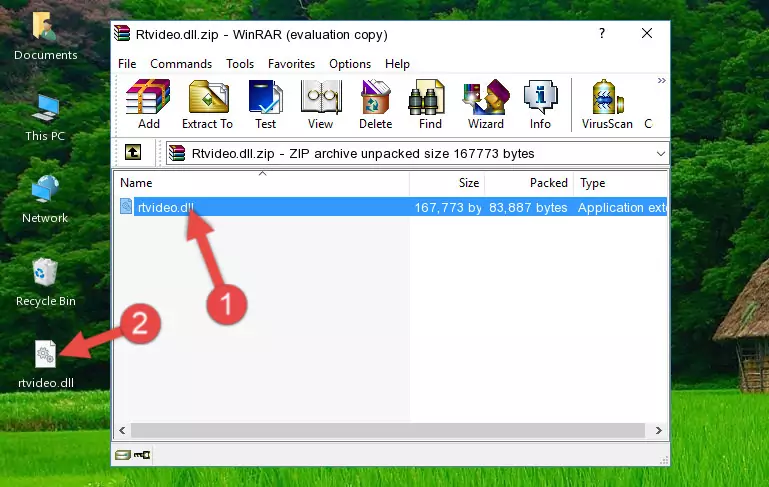
Task: Show archive Info
Action: click(540, 104)
